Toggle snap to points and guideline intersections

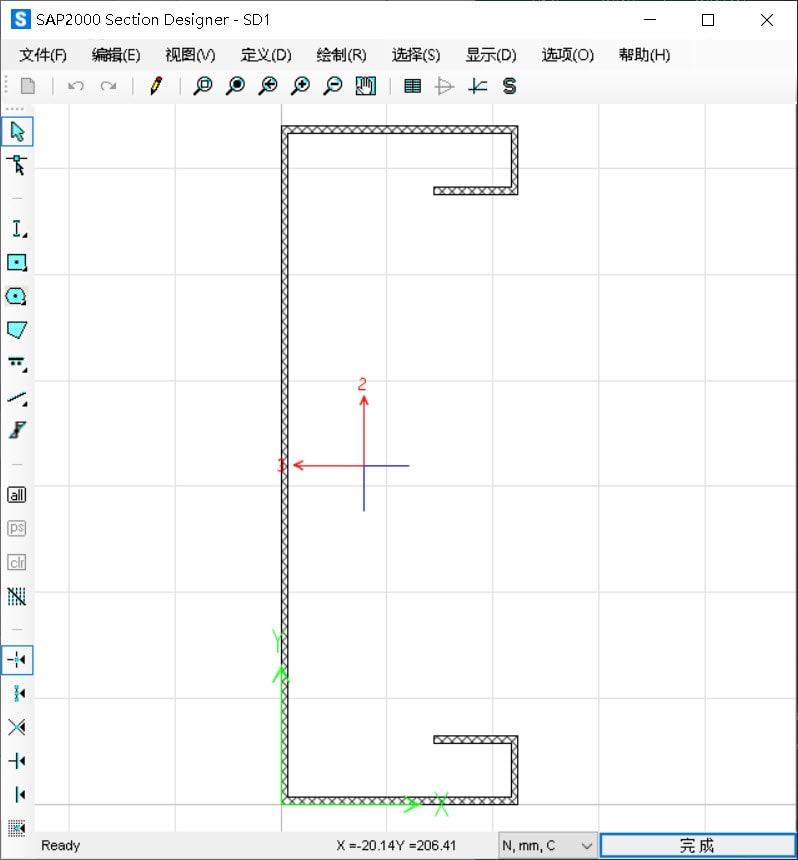(x=17, y=660)
